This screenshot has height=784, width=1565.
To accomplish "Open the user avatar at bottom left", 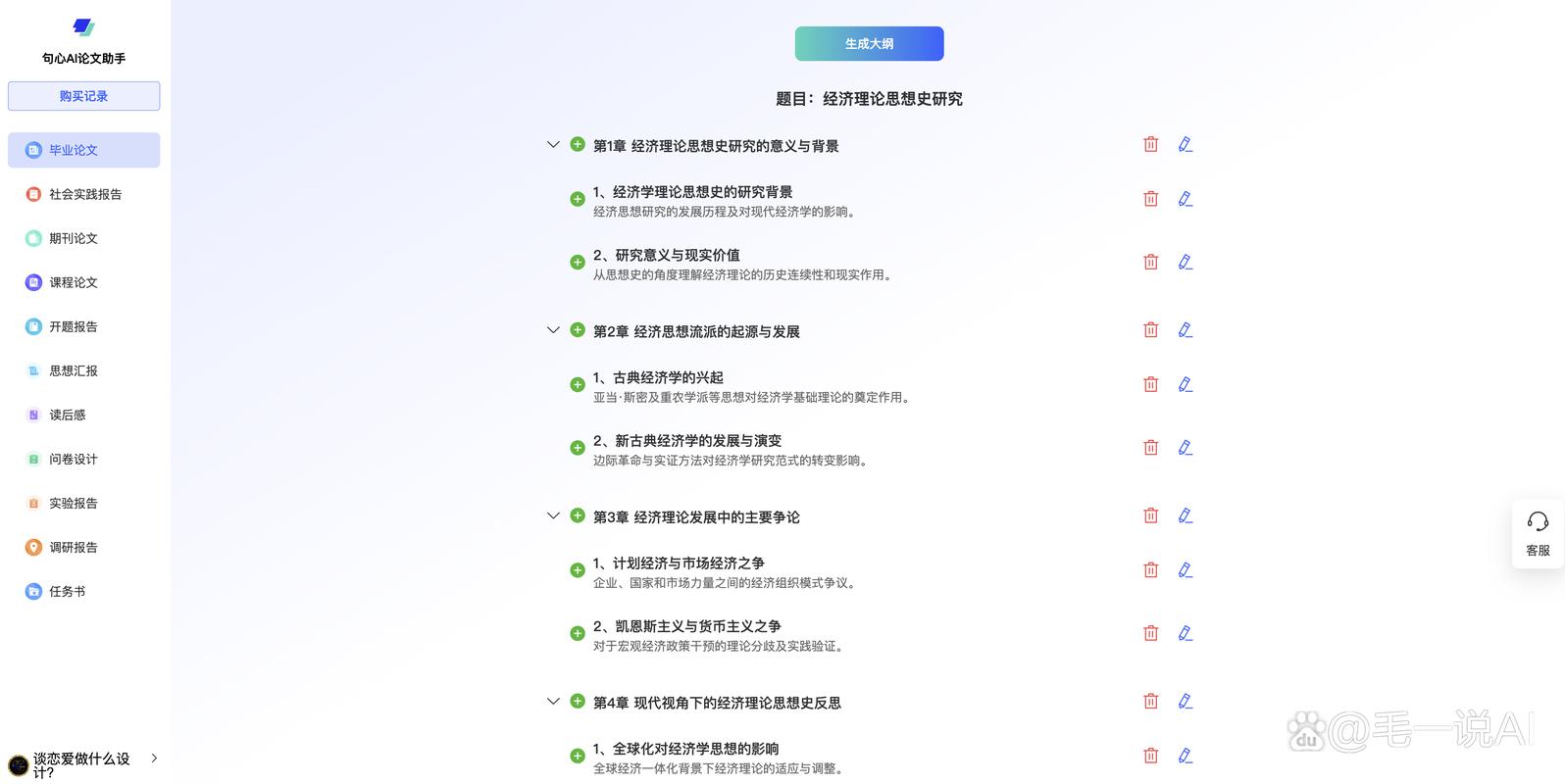I will click(18, 765).
